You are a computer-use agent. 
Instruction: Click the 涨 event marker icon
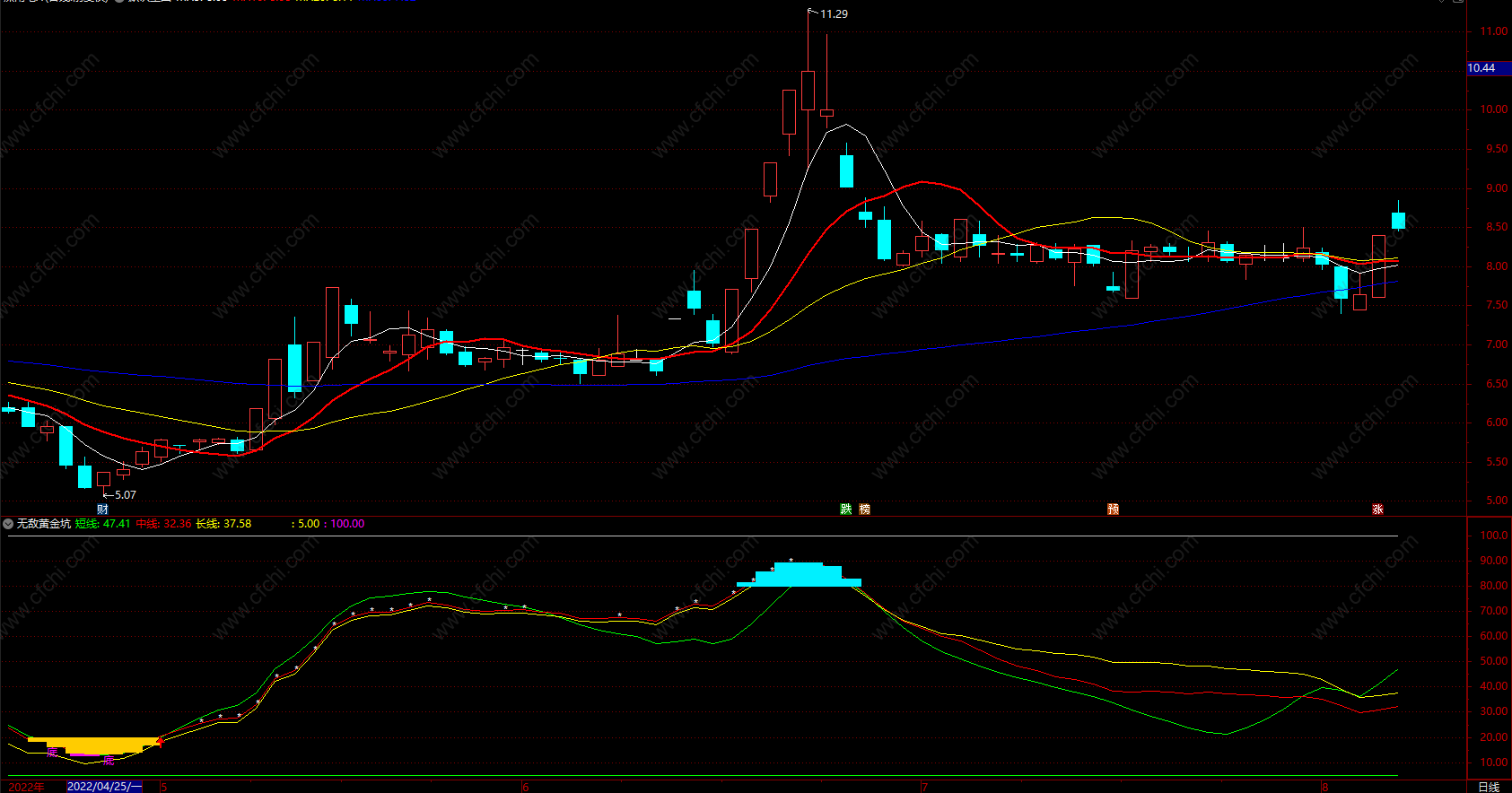(x=1377, y=510)
